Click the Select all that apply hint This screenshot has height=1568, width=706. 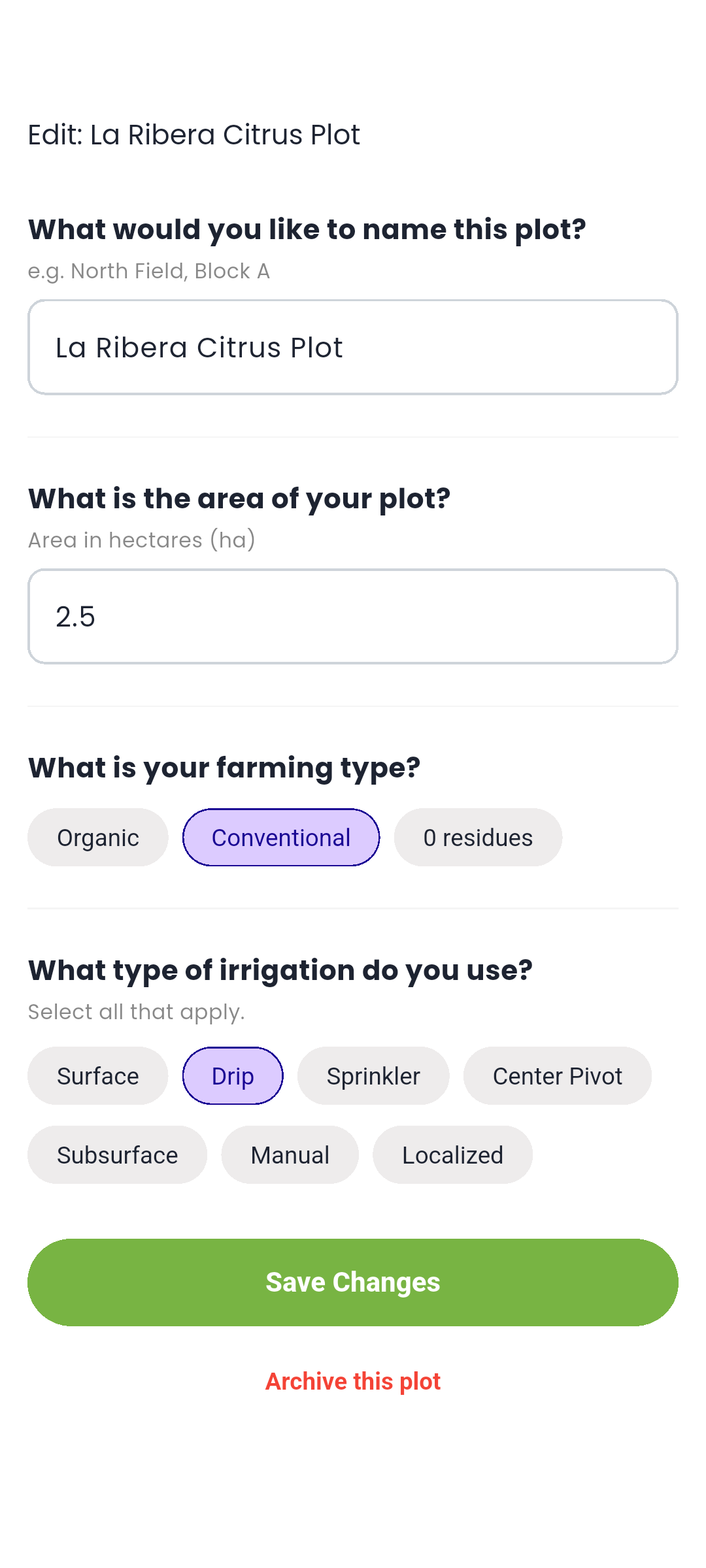[x=136, y=1012]
